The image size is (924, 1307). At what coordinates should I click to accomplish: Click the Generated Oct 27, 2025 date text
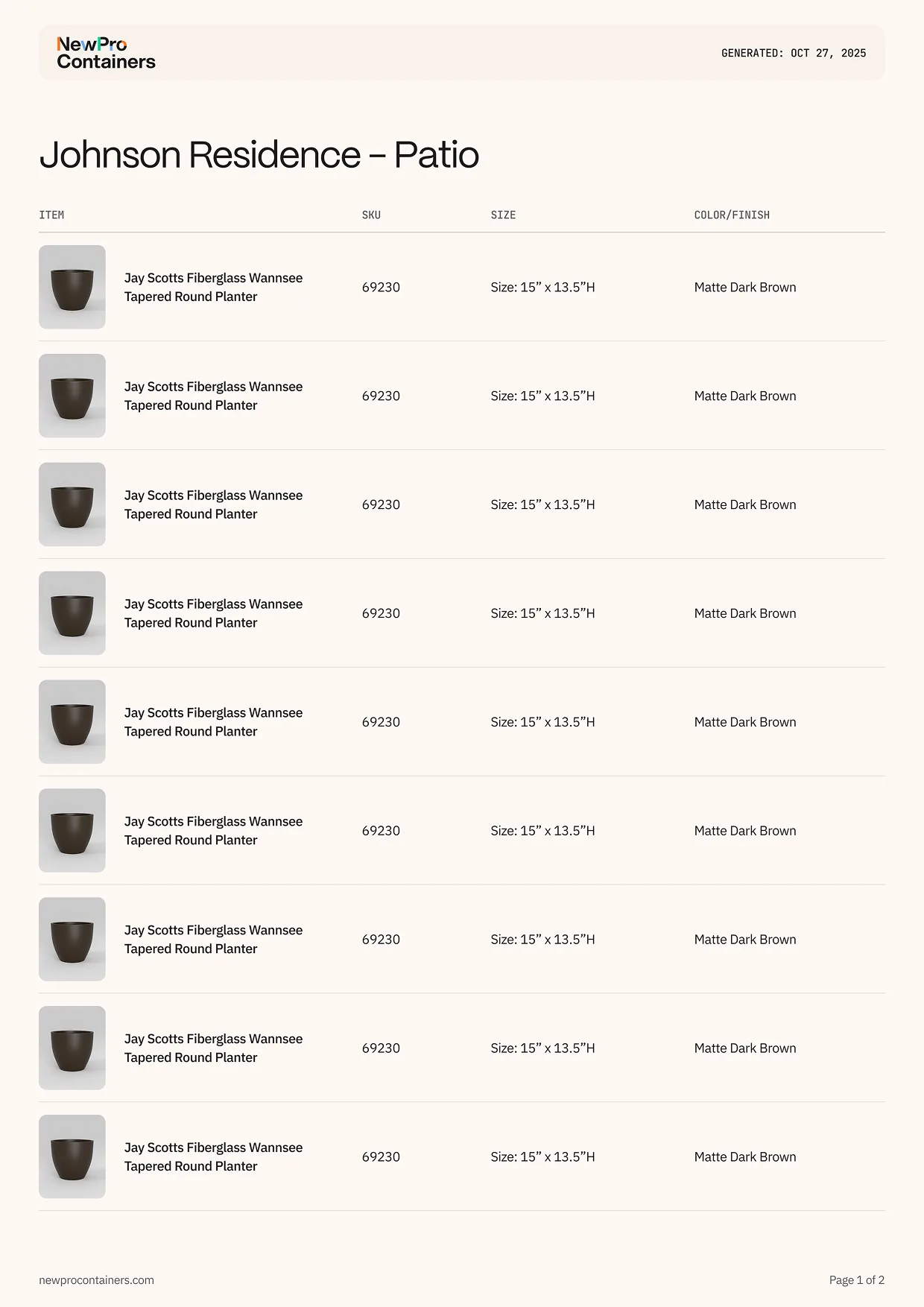tap(794, 53)
